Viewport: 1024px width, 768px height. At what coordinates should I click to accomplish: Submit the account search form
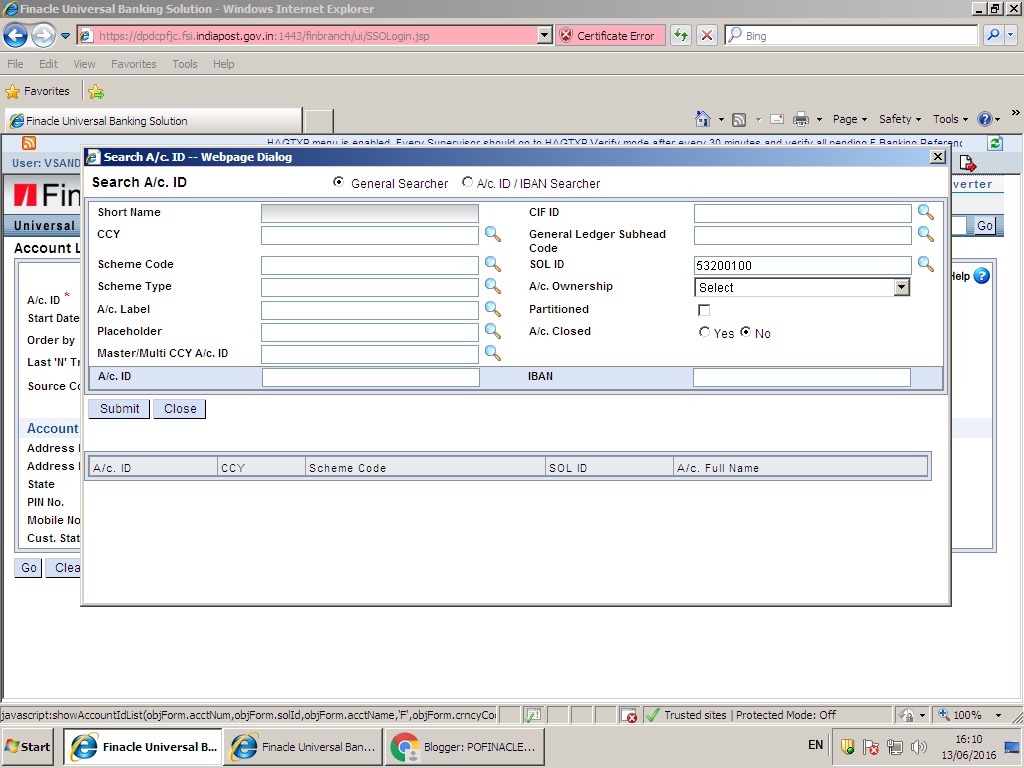118,408
